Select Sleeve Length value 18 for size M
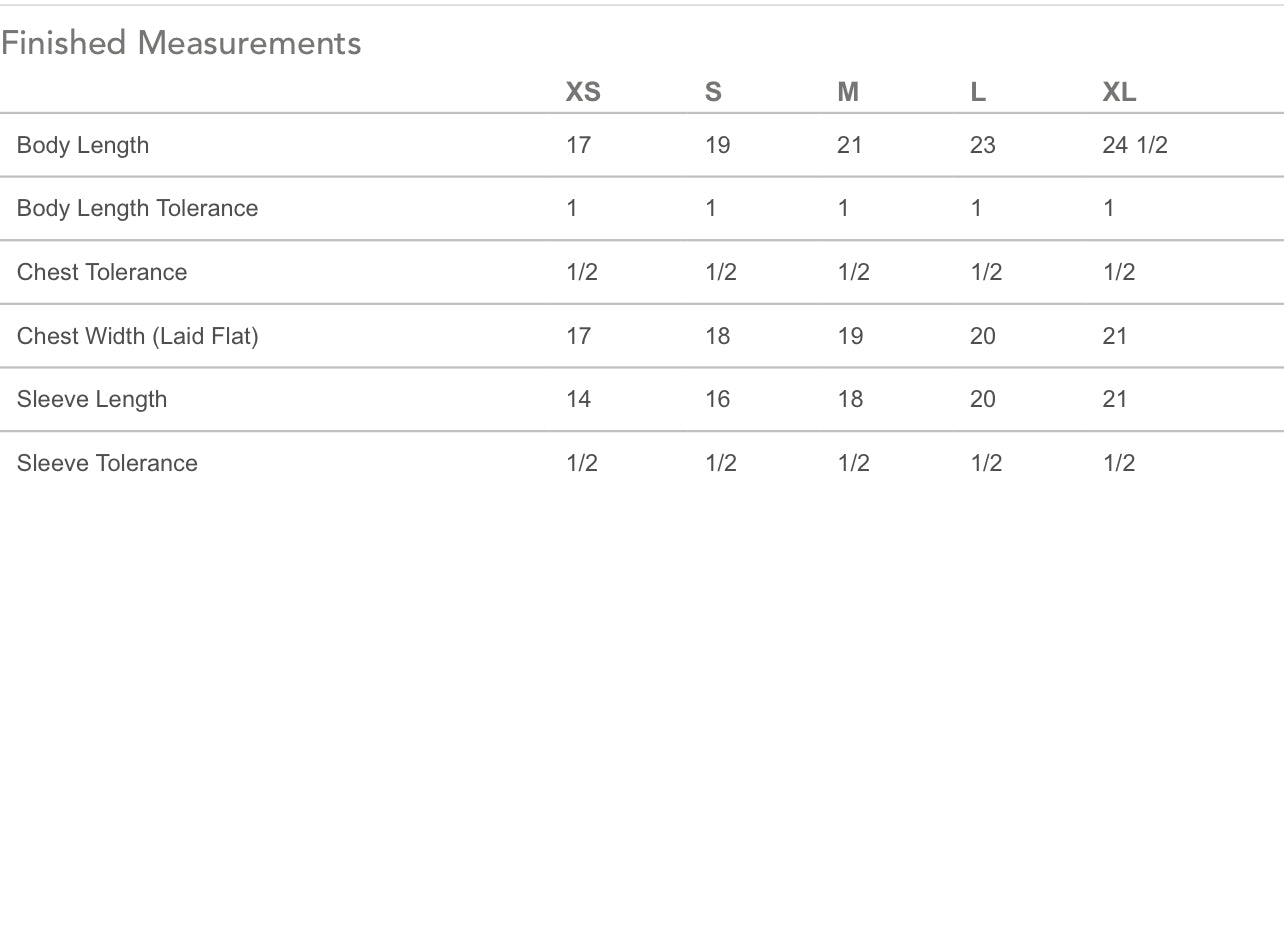 coord(850,399)
